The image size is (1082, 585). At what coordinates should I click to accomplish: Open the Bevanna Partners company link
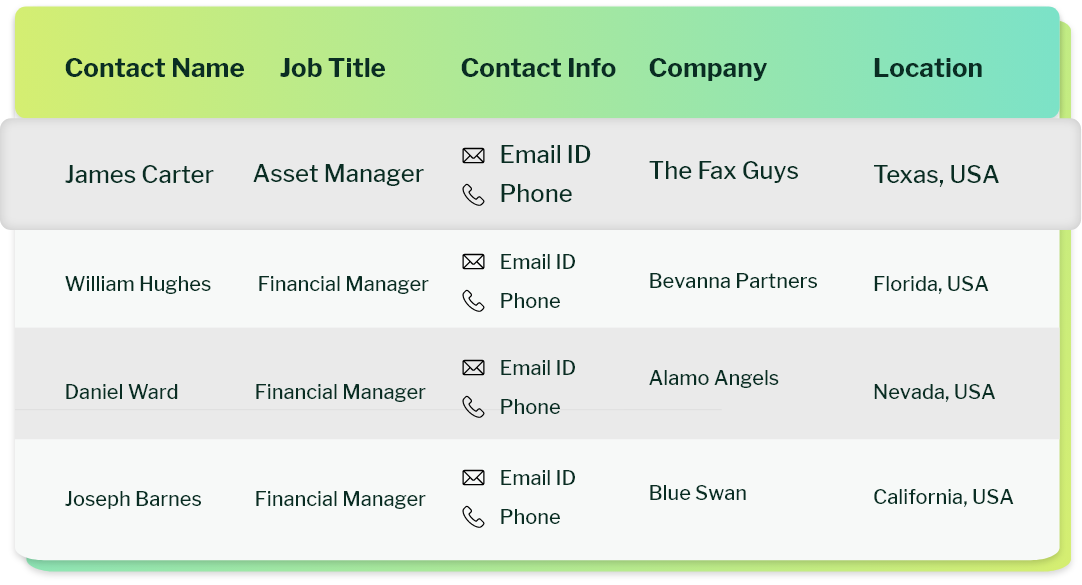(x=733, y=281)
